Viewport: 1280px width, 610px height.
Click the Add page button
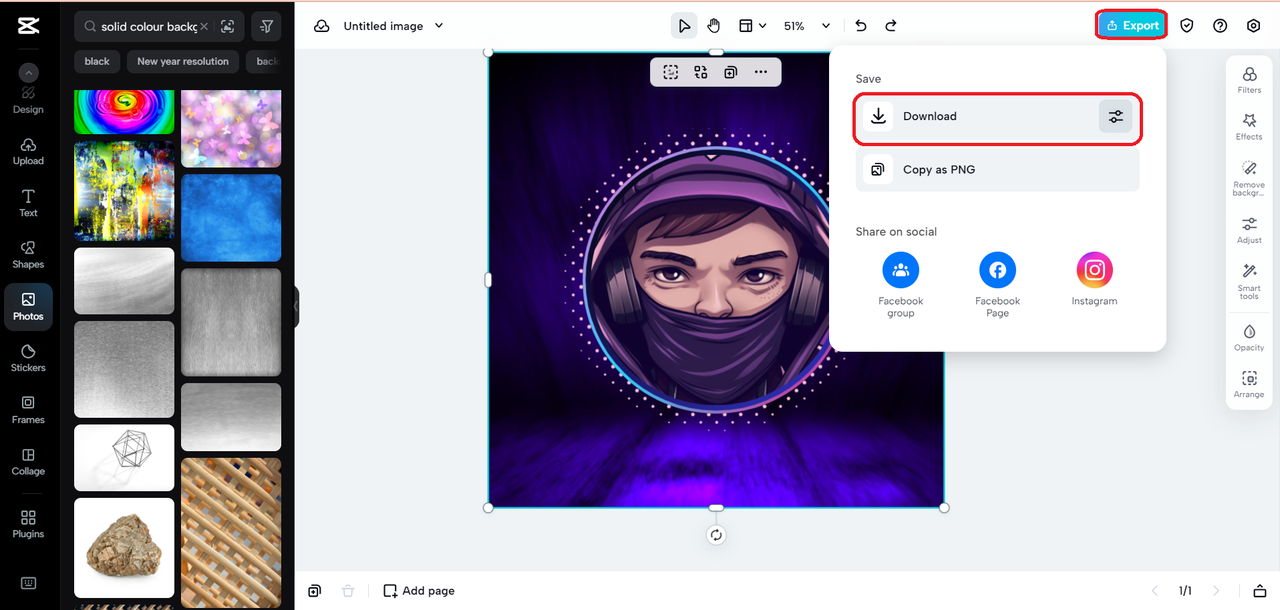point(419,591)
